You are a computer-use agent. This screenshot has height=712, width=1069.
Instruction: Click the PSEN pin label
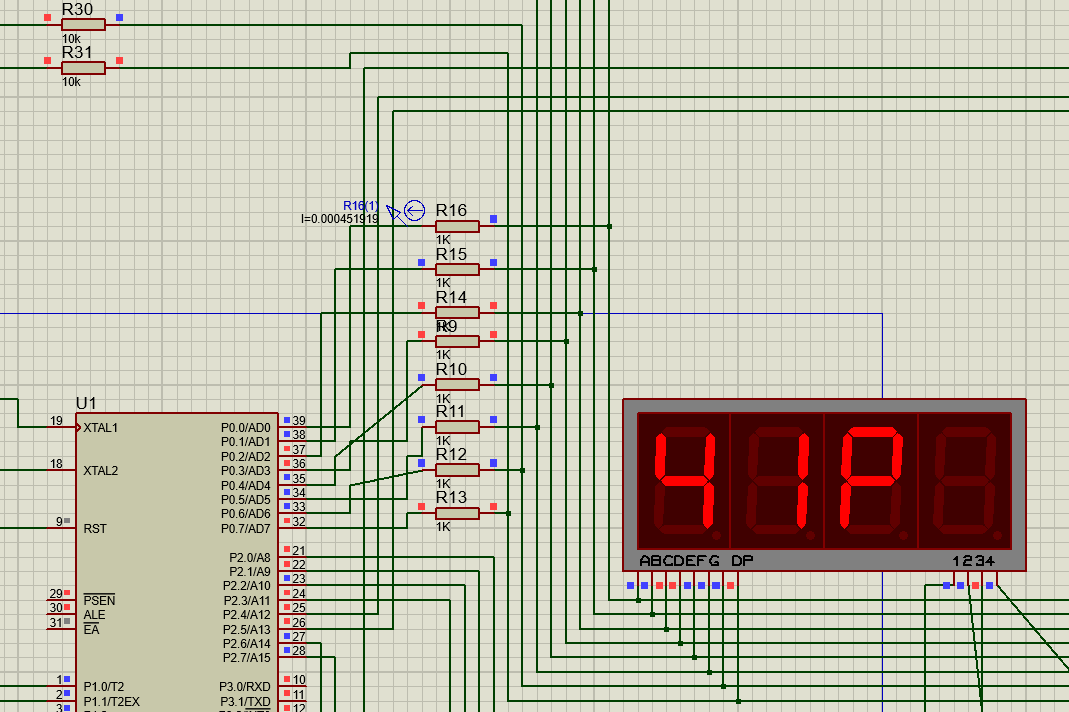coord(99,600)
